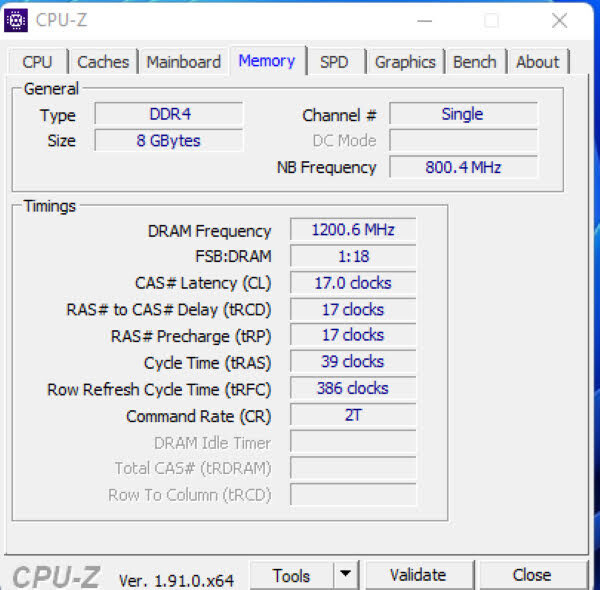
Task: Click the empty DRAM Idle Timer field
Action: [353, 442]
